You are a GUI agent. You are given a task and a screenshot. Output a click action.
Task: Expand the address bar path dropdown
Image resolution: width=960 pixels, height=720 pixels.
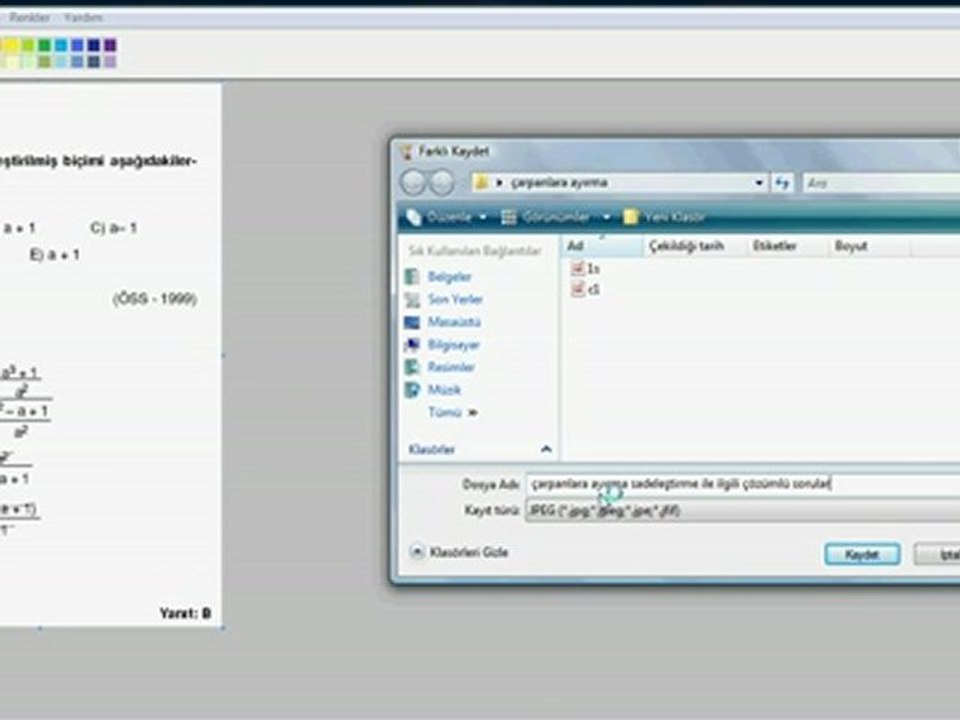click(759, 182)
